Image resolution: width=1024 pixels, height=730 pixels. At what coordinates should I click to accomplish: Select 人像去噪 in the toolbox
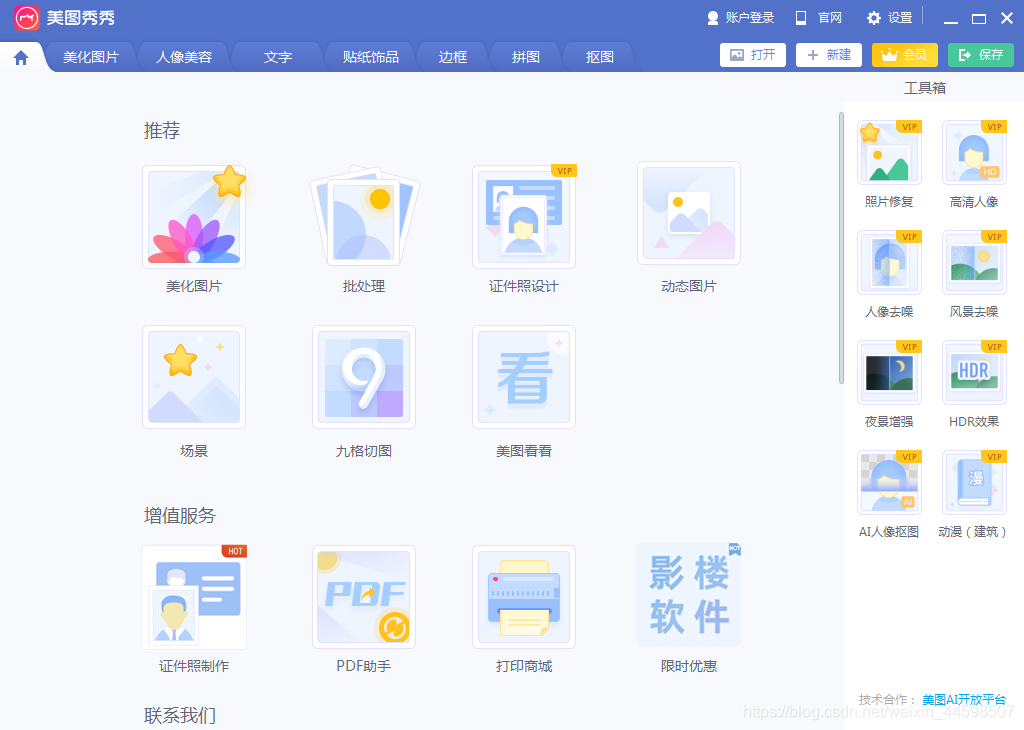[889, 262]
